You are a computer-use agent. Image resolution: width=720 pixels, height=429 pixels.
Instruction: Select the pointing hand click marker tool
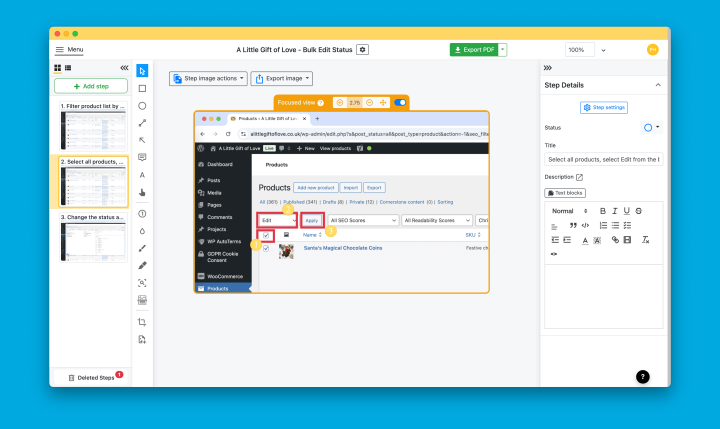click(142, 192)
